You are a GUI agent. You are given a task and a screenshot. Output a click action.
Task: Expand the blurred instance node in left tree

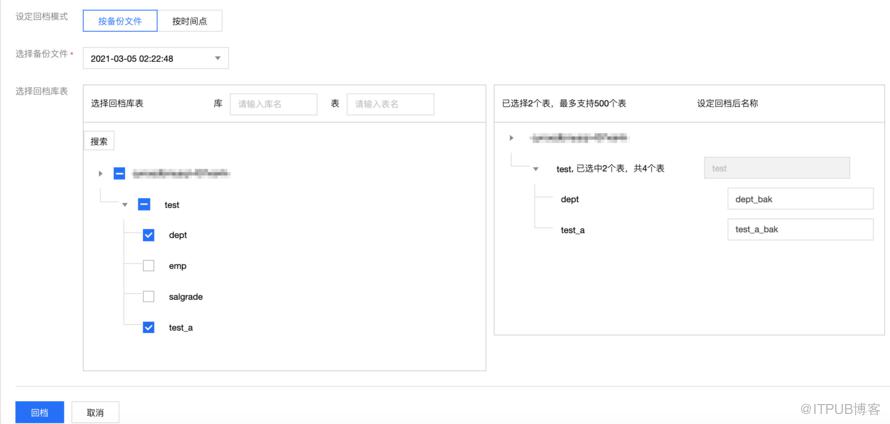[x=101, y=173]
